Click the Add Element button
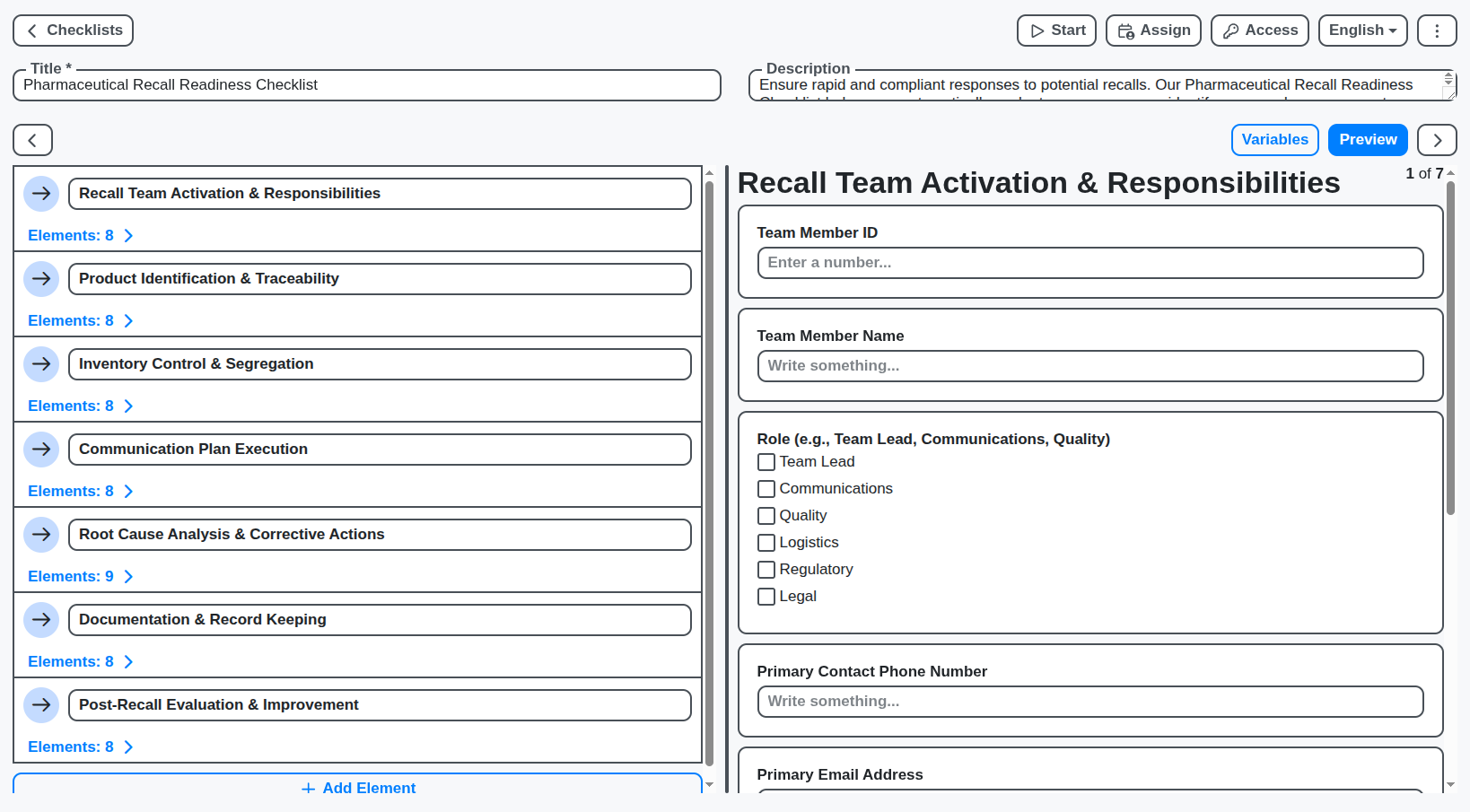 pyautogui.click(x=358, y=788)
